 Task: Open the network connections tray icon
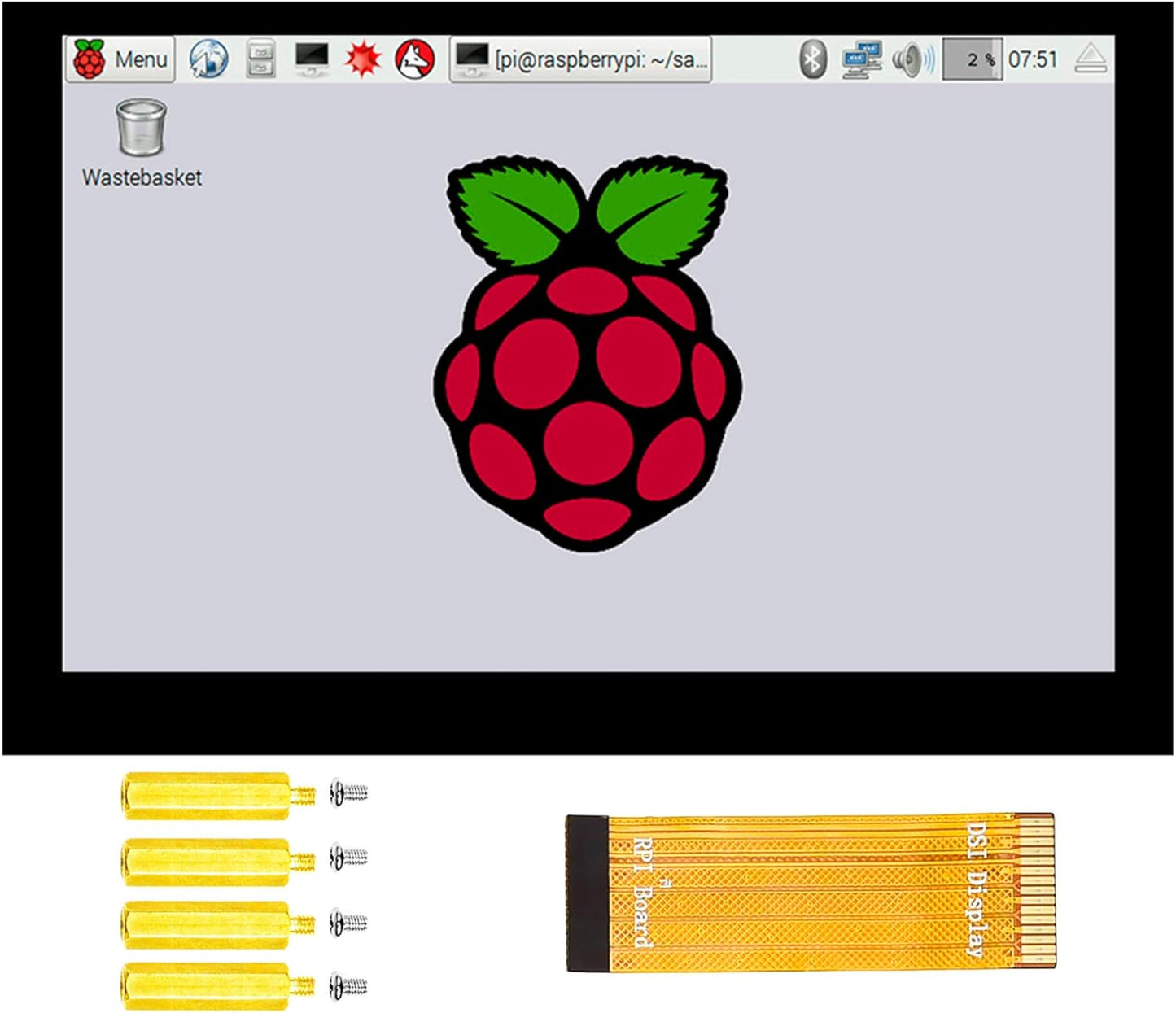click(x=862, y=59)
